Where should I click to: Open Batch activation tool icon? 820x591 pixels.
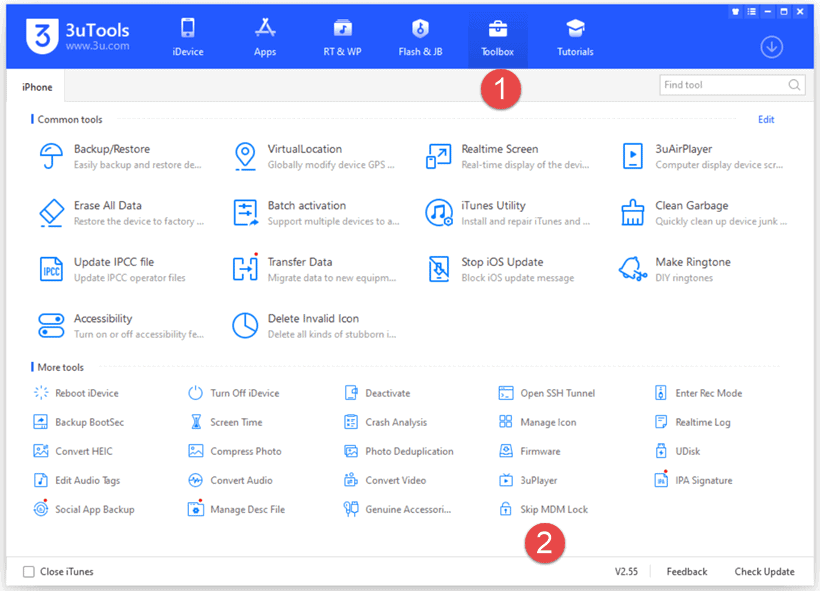click(x=245, y=213)
